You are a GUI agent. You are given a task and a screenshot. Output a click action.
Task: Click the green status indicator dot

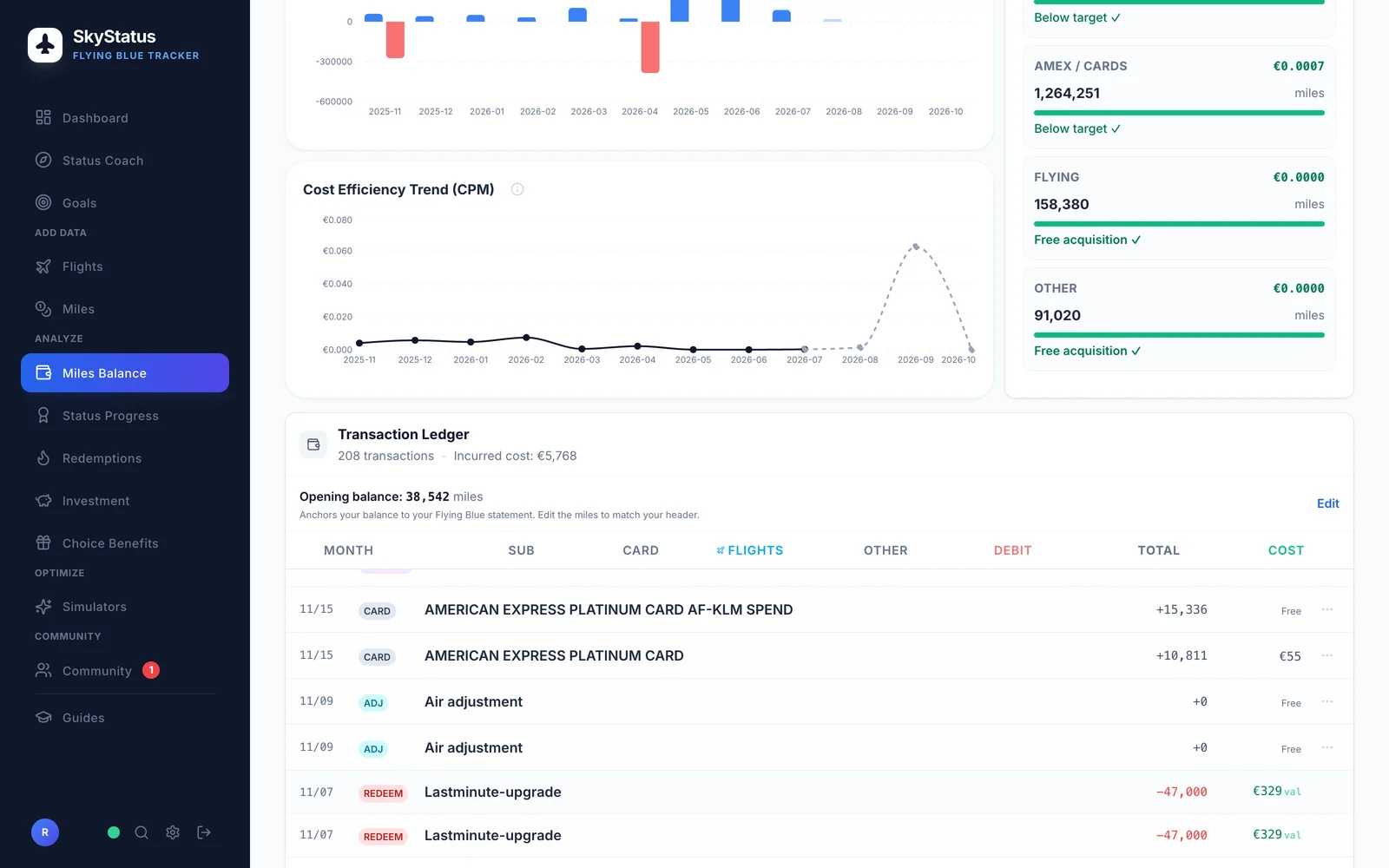click(114, 832)
